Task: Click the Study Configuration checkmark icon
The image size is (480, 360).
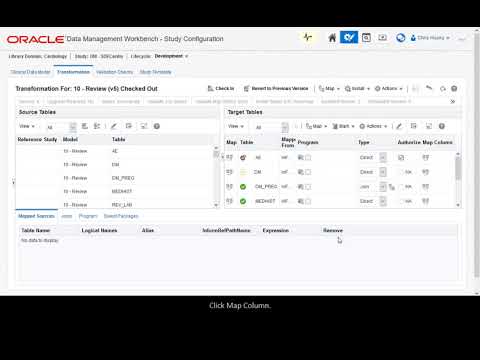Action: click(349, 37)
